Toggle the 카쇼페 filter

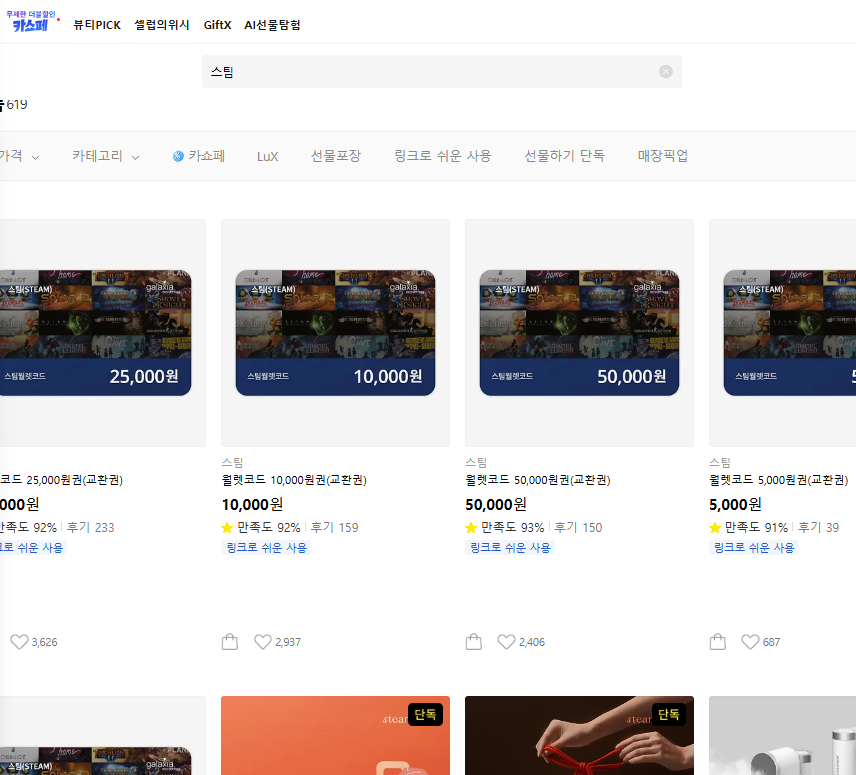click(x=199, y=156)
